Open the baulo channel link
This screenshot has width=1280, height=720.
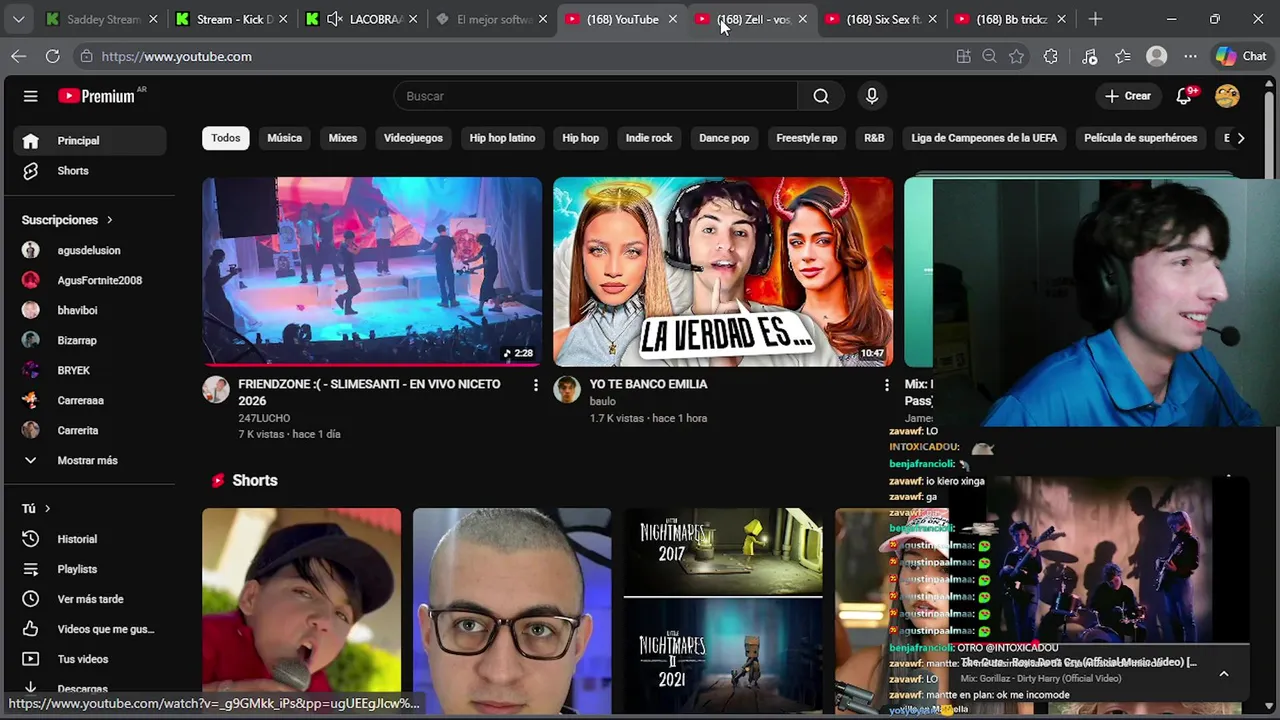click(602, 401)
